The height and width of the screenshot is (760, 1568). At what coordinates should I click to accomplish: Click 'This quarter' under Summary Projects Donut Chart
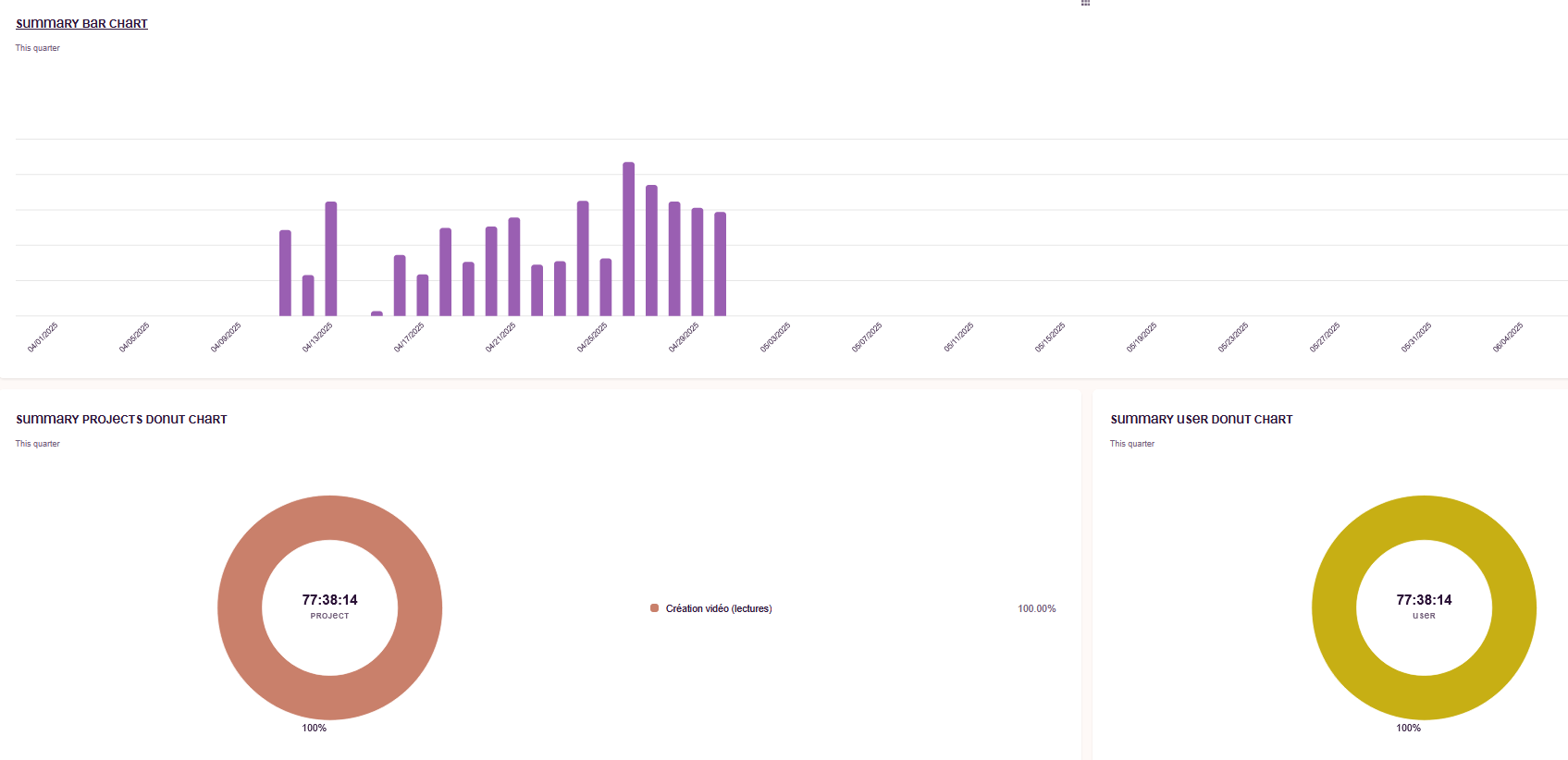click(38, 444)
